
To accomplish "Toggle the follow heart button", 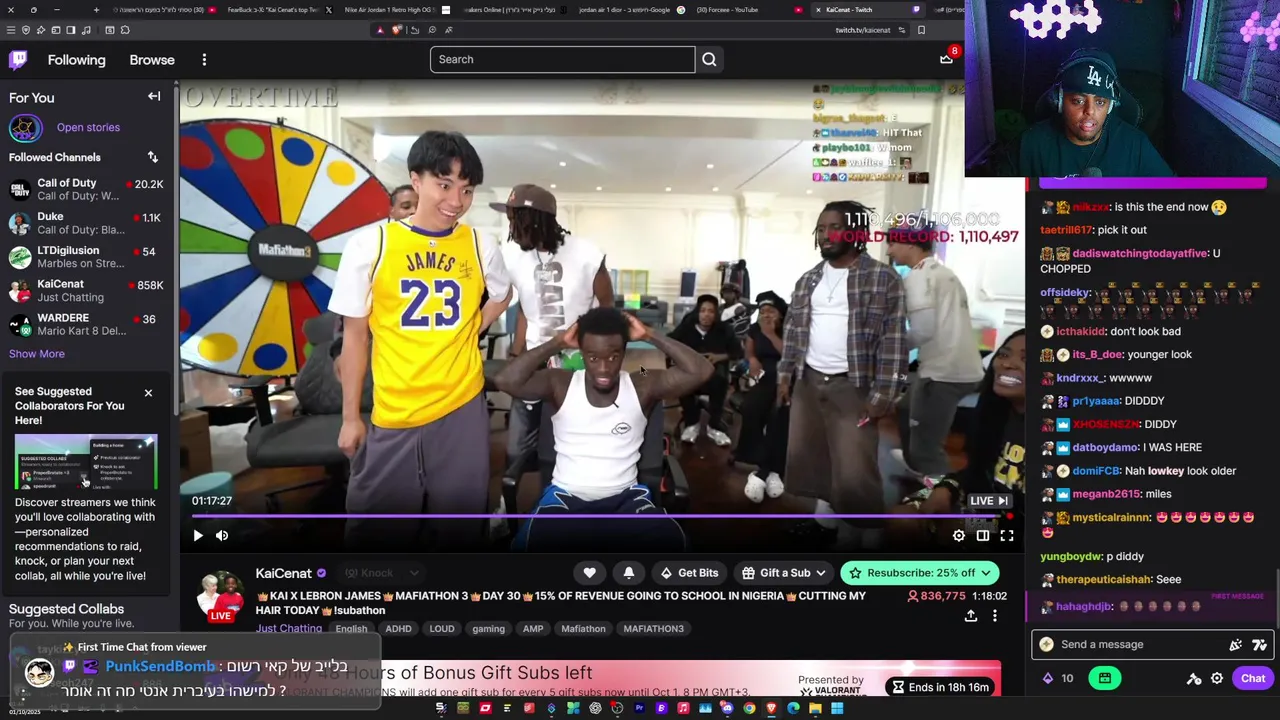I will click(589, 573).
